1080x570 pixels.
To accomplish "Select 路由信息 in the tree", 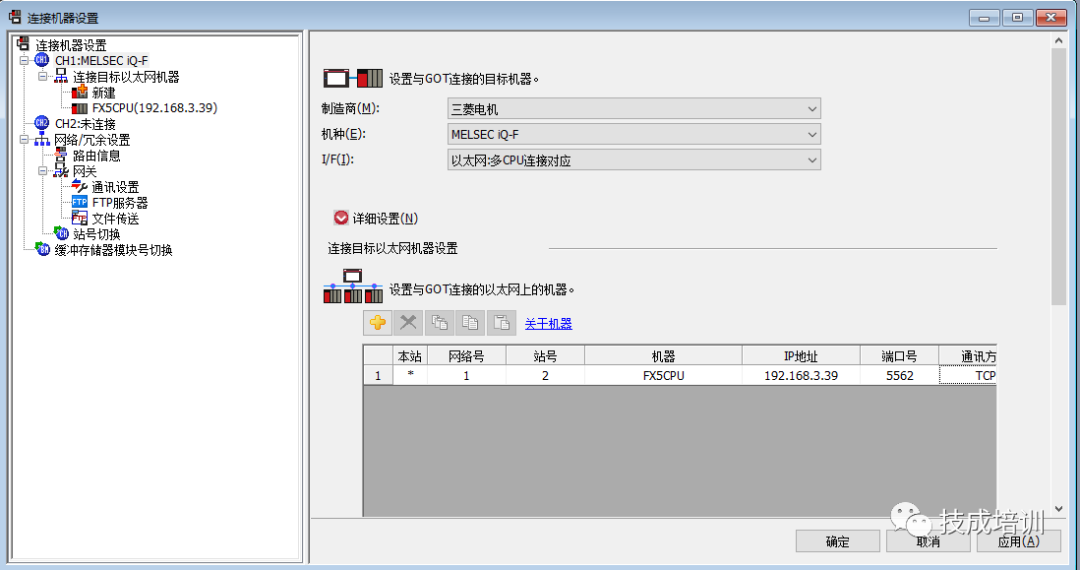I will pyautogui.click(x=97, y=156).
